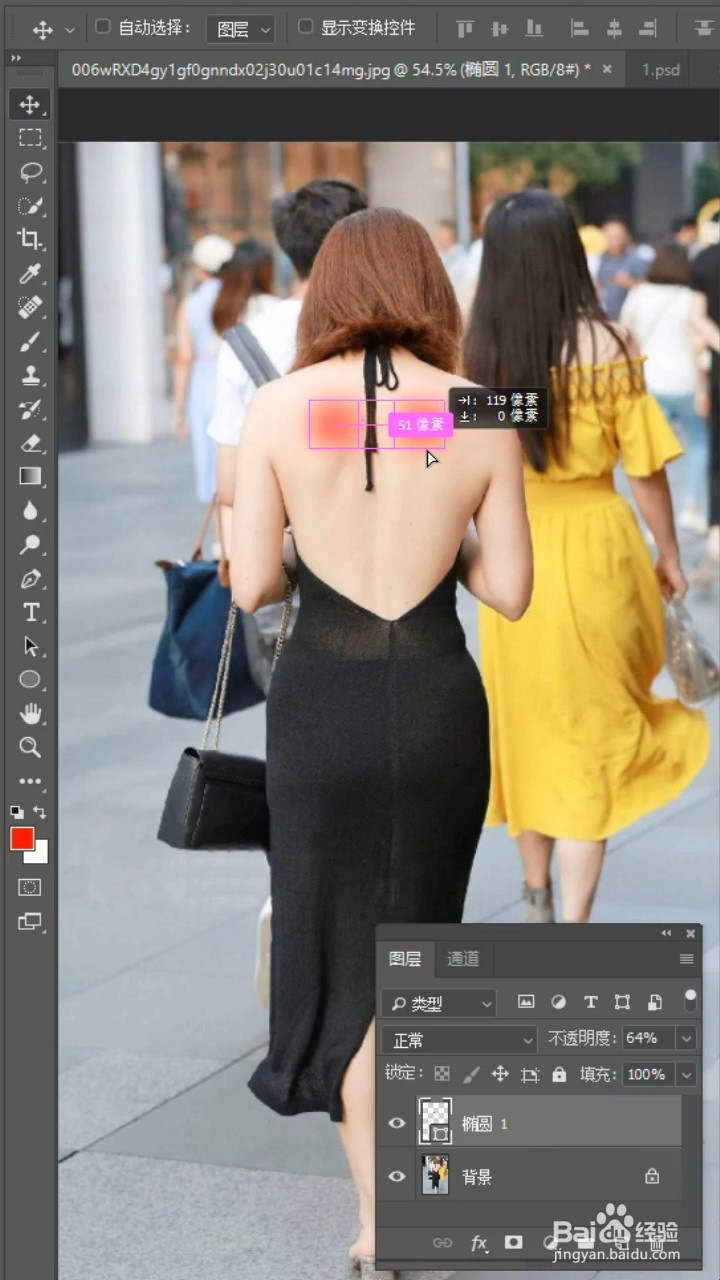Open the 正常 blend mode dropdown

point(460,1039)
